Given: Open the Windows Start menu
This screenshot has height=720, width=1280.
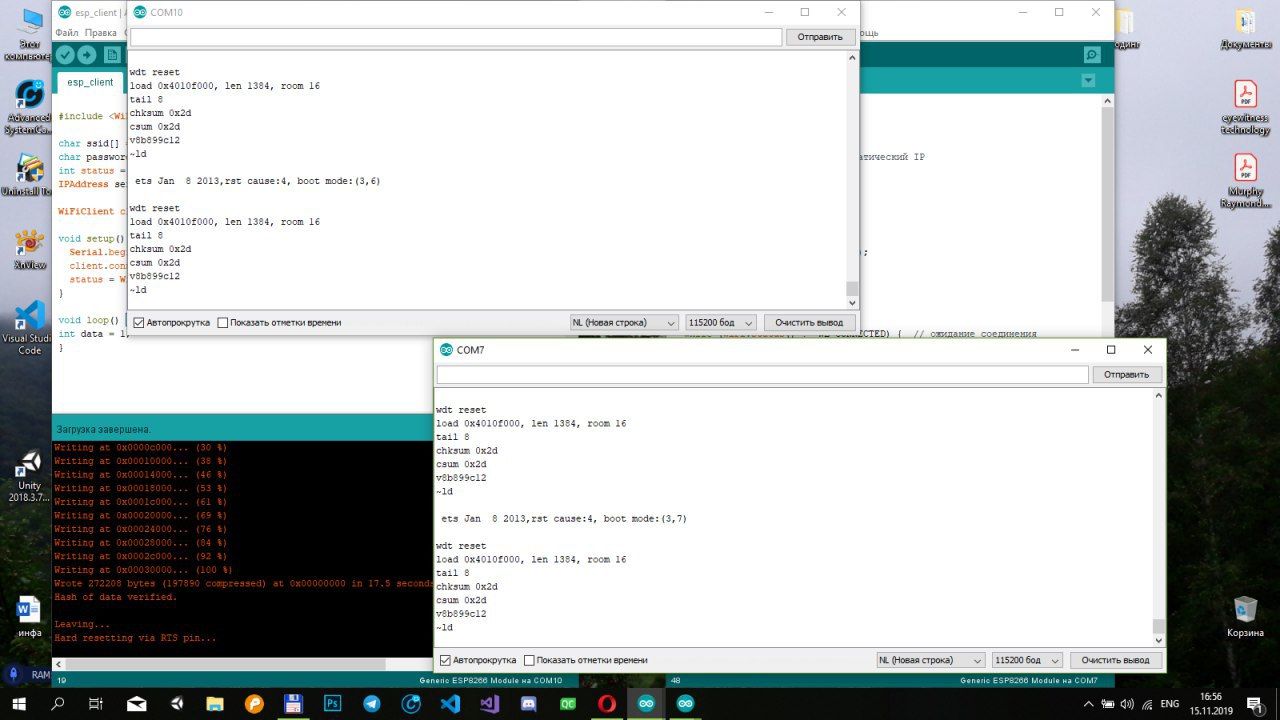Looking at the screenshot, I should point(19,704).
